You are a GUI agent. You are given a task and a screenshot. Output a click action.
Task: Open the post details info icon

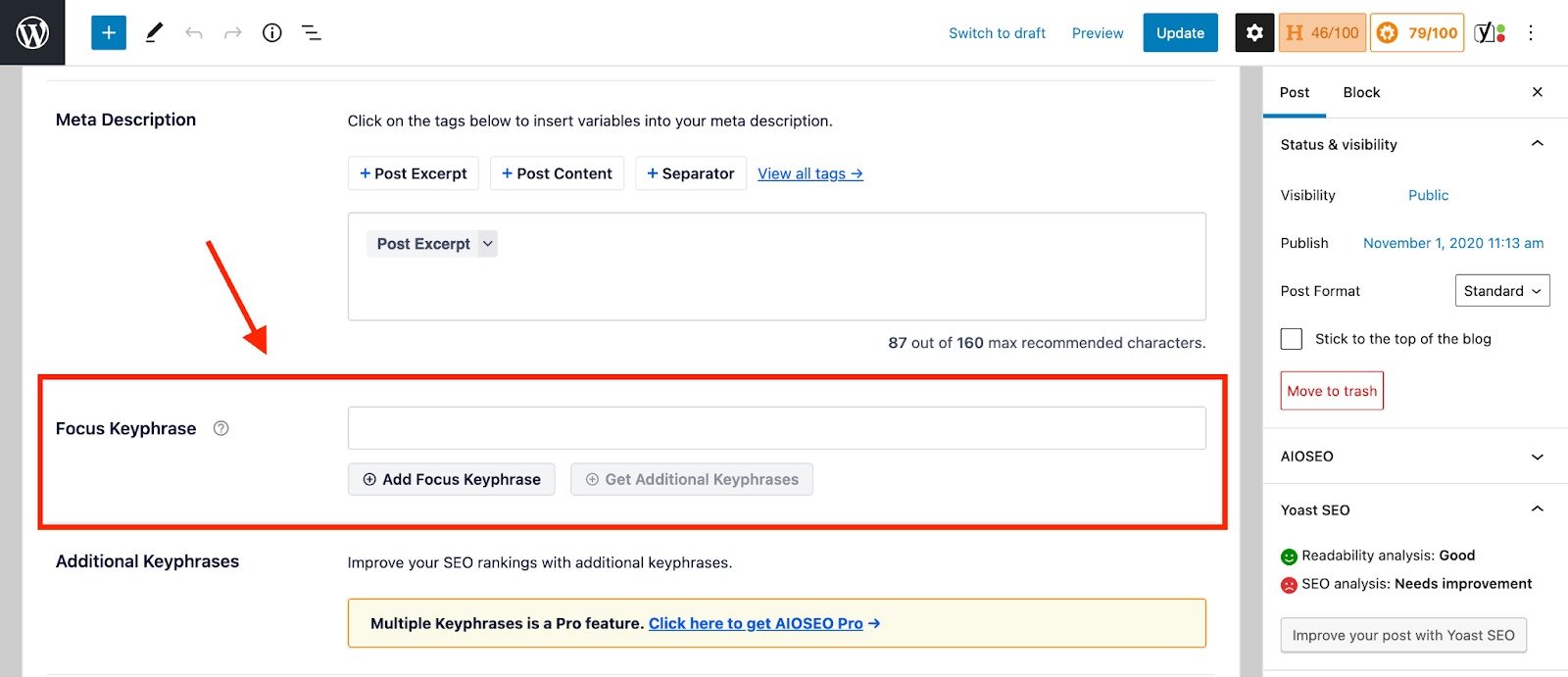[x=272, y=32]
